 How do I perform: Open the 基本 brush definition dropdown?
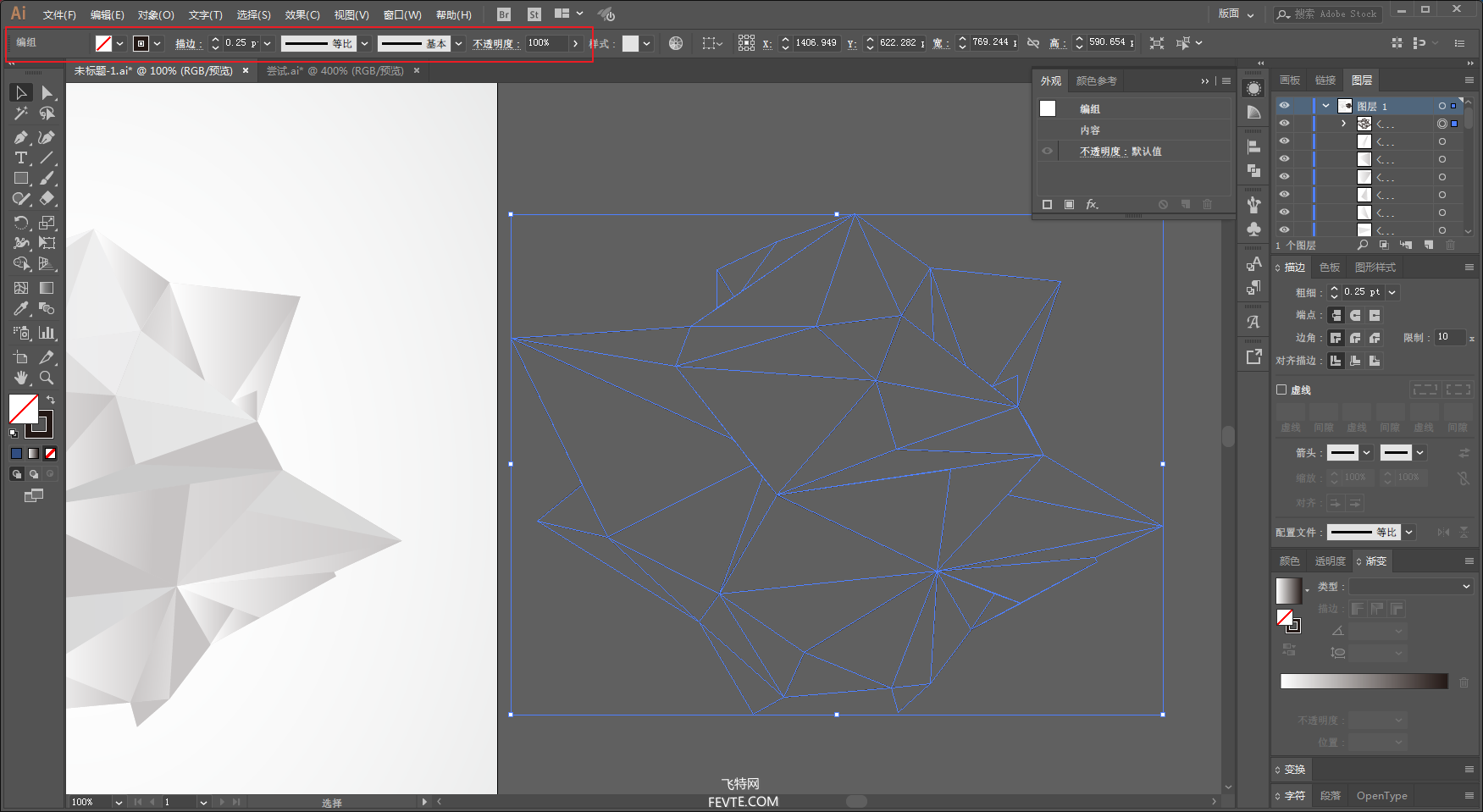[458, 43]
